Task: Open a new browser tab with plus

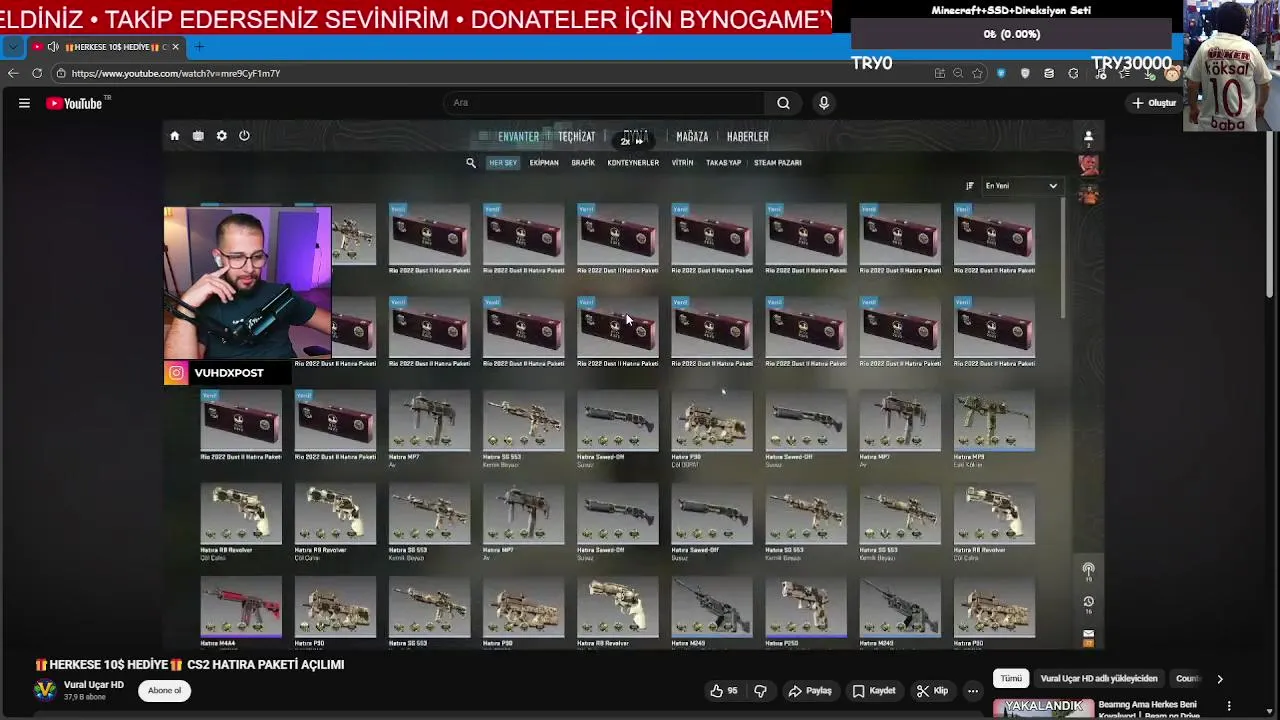Action: (x=199, y=47)
